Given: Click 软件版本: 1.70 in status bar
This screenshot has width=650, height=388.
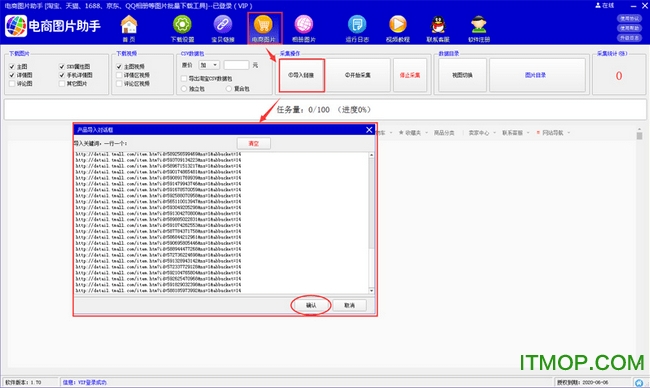Looking at the screenshot, I should [x=23, y=383].
